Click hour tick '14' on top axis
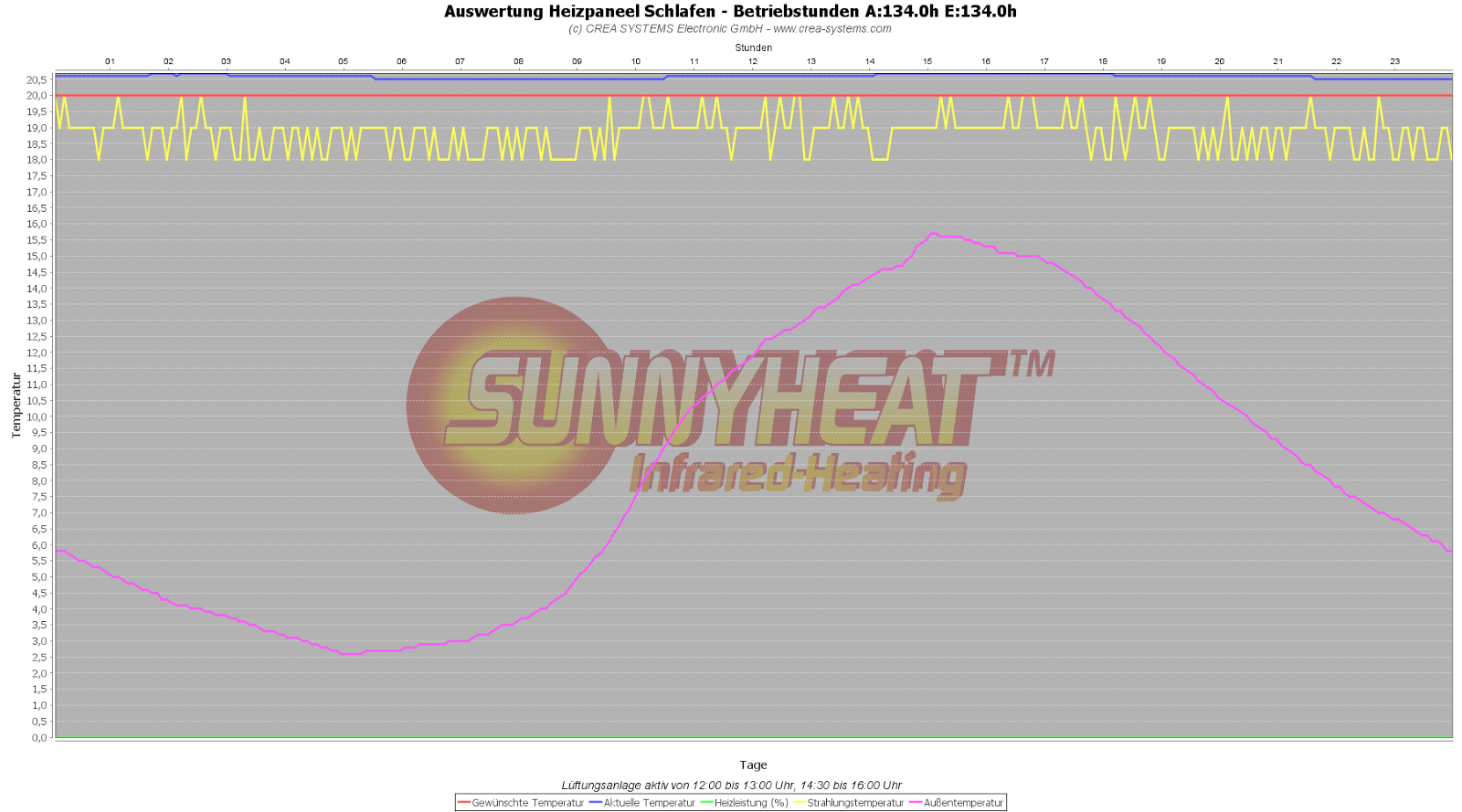 click(x=869, y=61)
